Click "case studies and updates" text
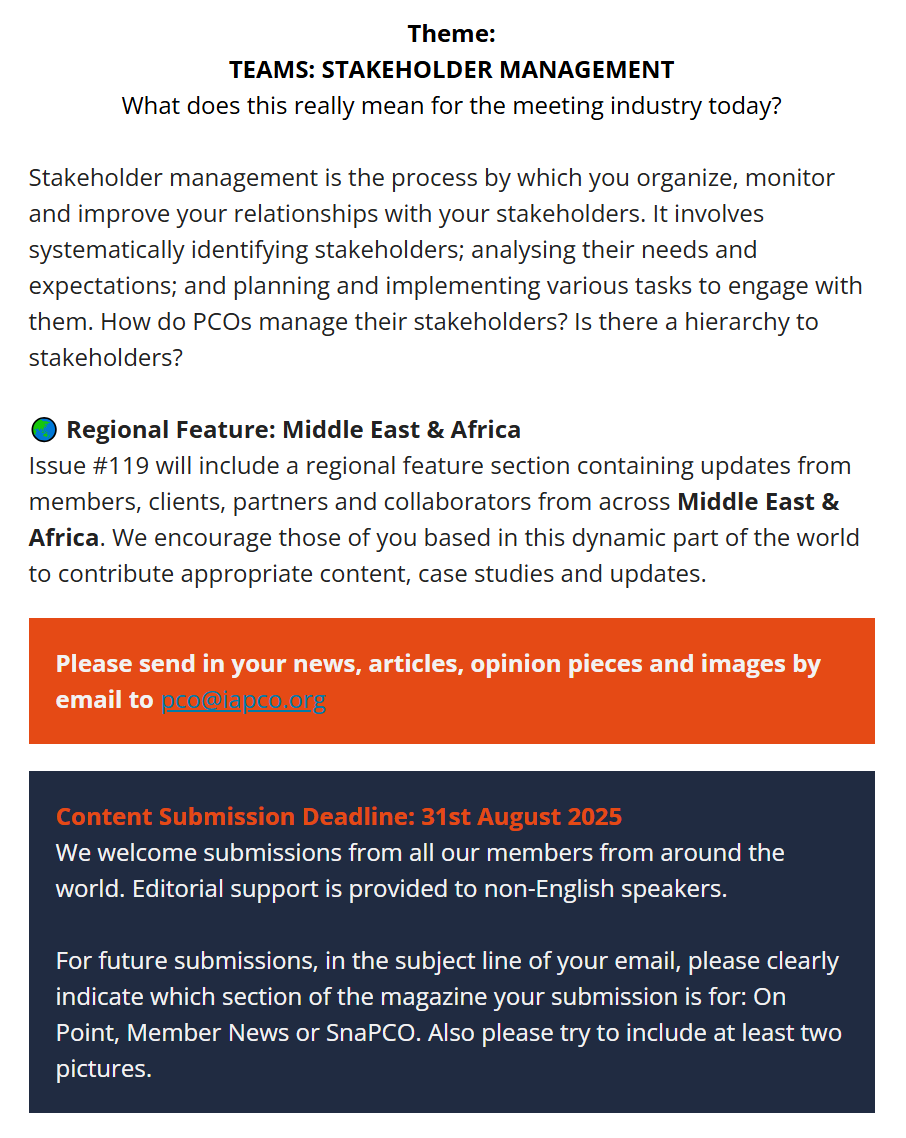This screenshot has height=1138, width=906. click(562, 574)
